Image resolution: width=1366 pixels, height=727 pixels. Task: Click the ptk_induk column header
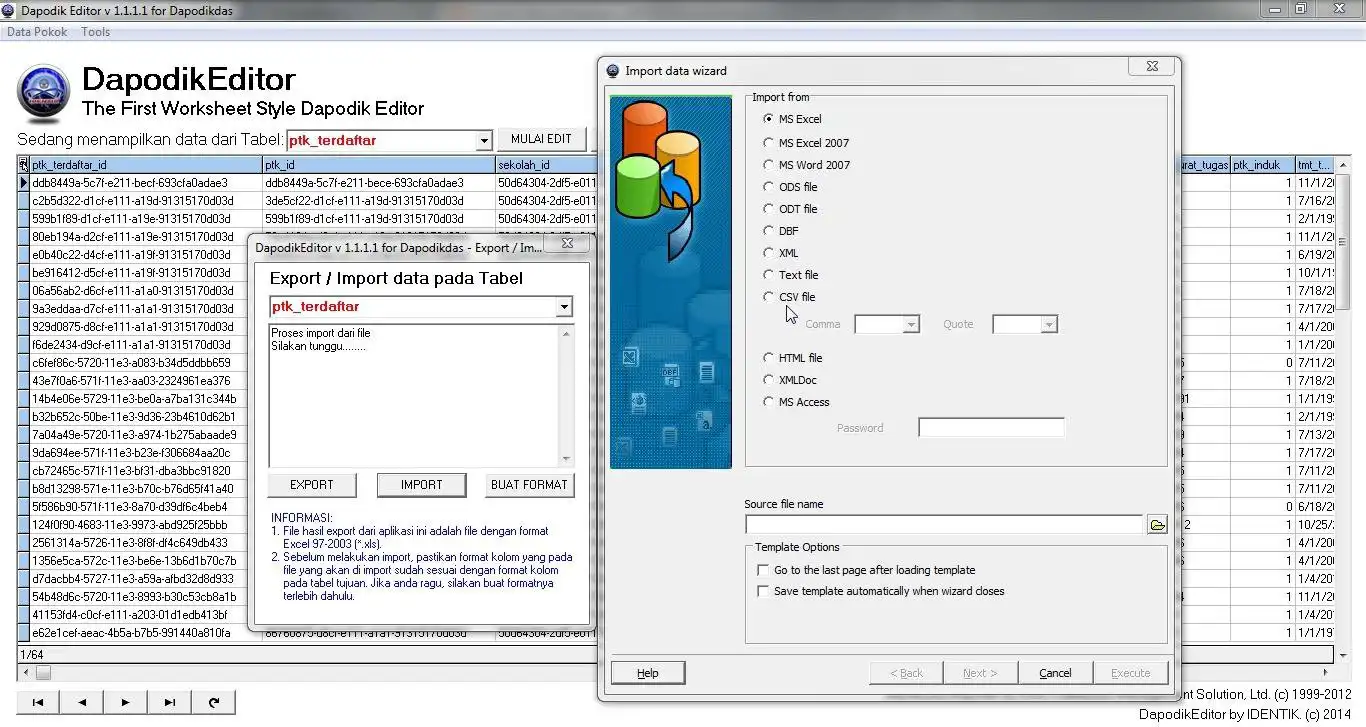pos(1262,165)
